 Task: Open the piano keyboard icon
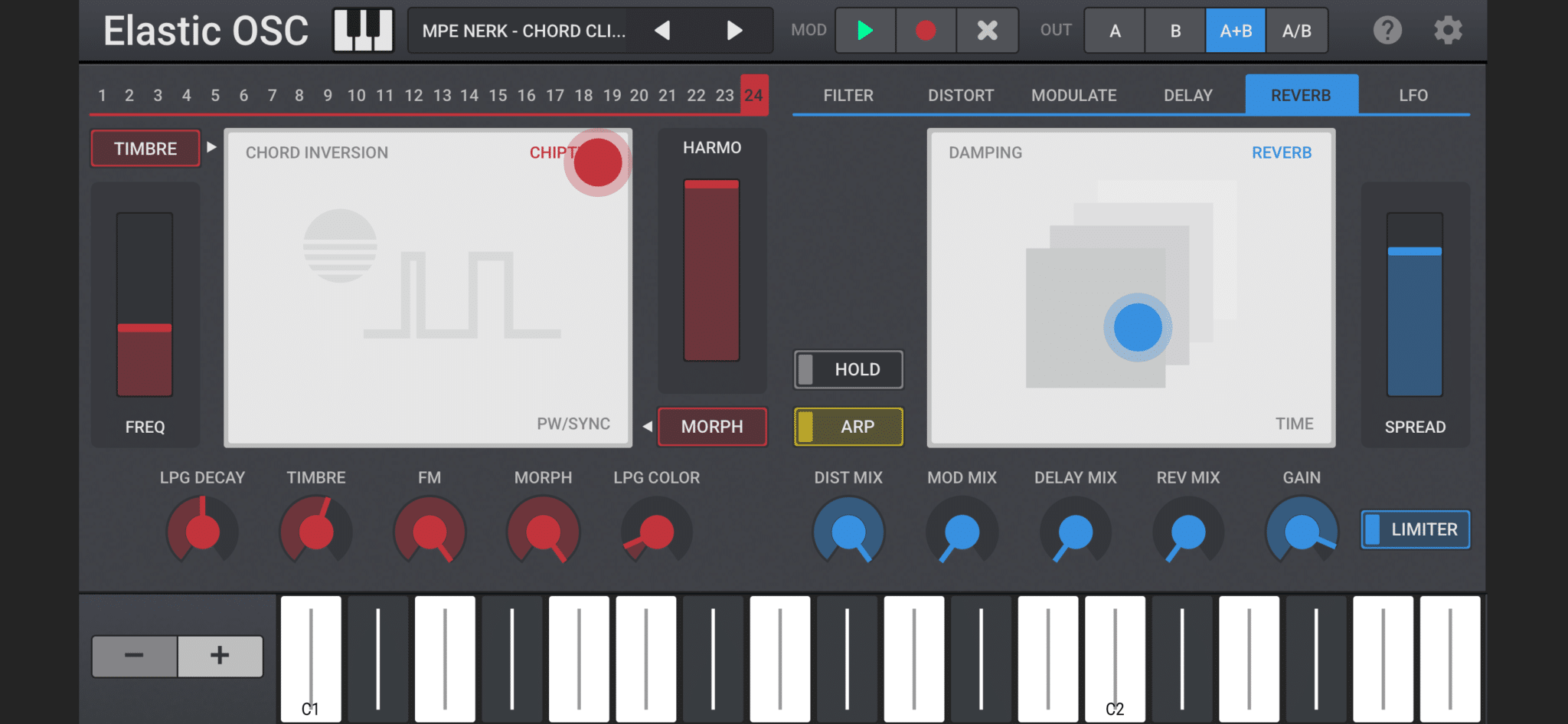point(363,31)
